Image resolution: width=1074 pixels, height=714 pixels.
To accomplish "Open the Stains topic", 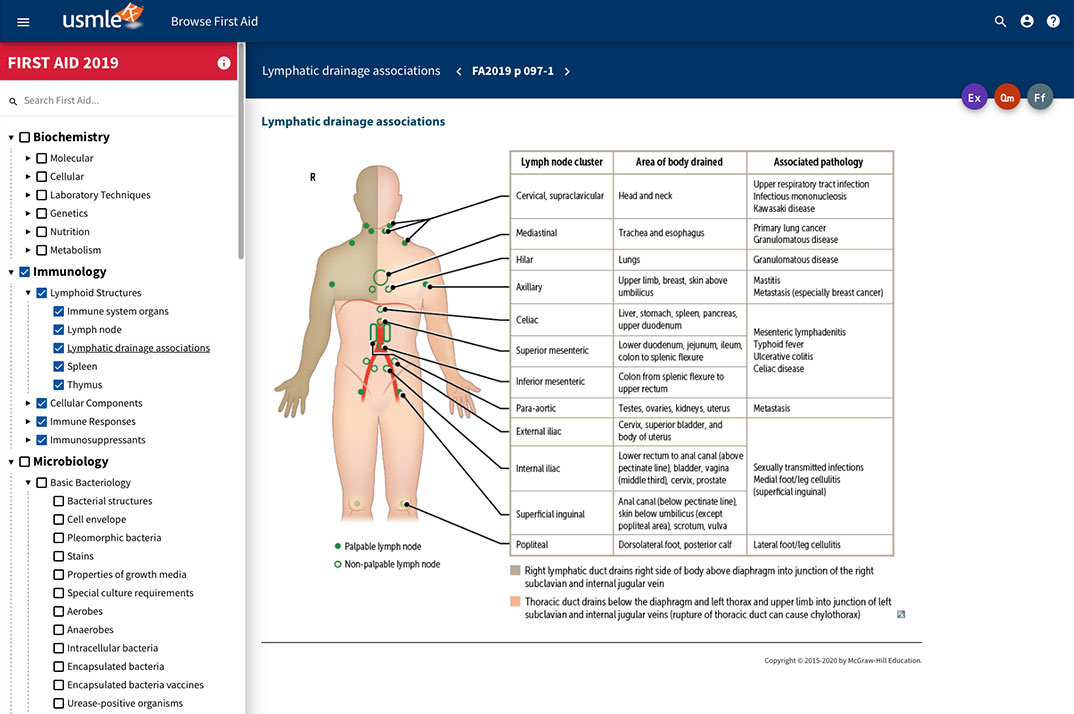I will [80, 556].
